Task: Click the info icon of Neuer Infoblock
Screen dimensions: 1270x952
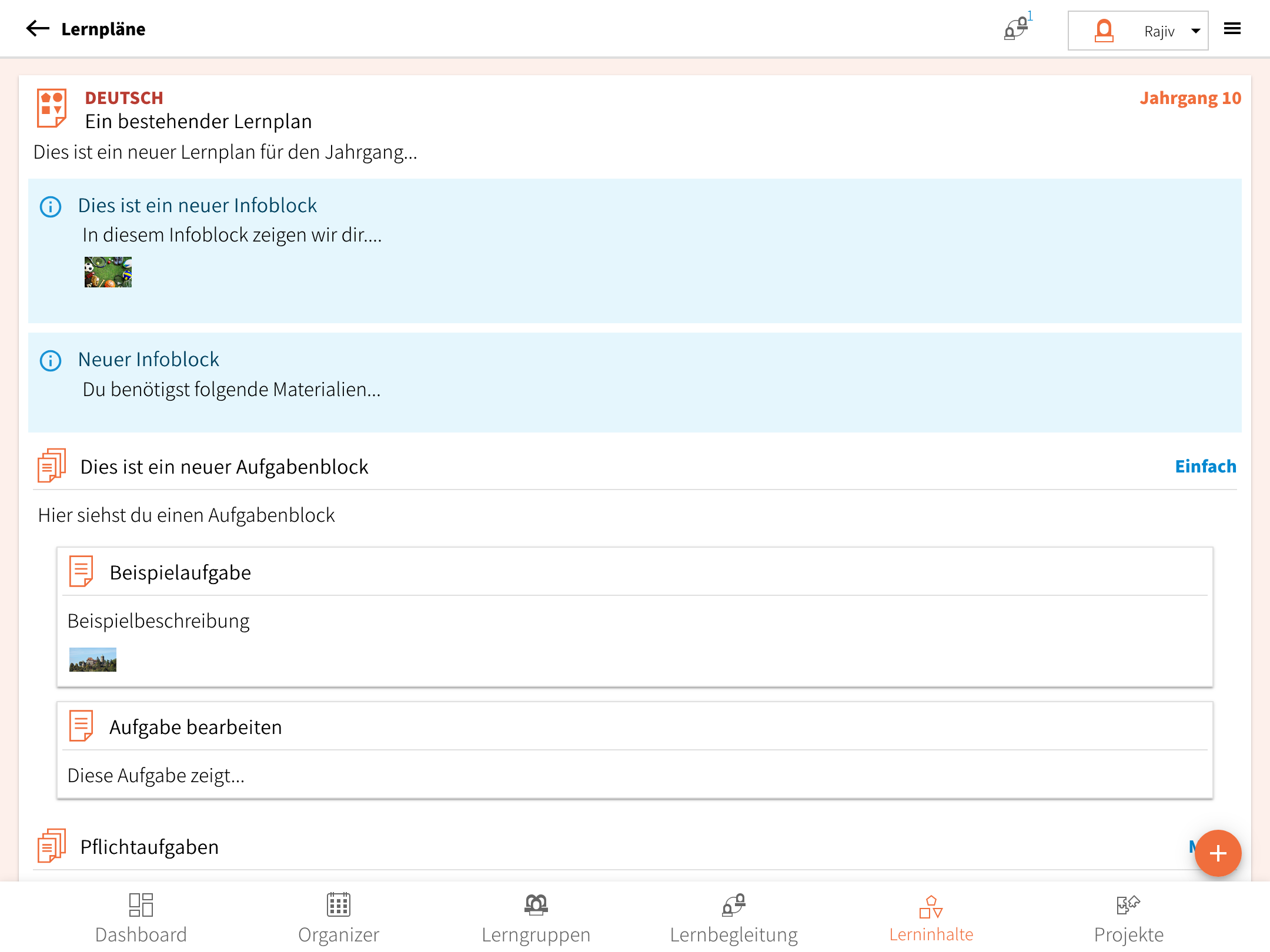Action: pos(51,360)
